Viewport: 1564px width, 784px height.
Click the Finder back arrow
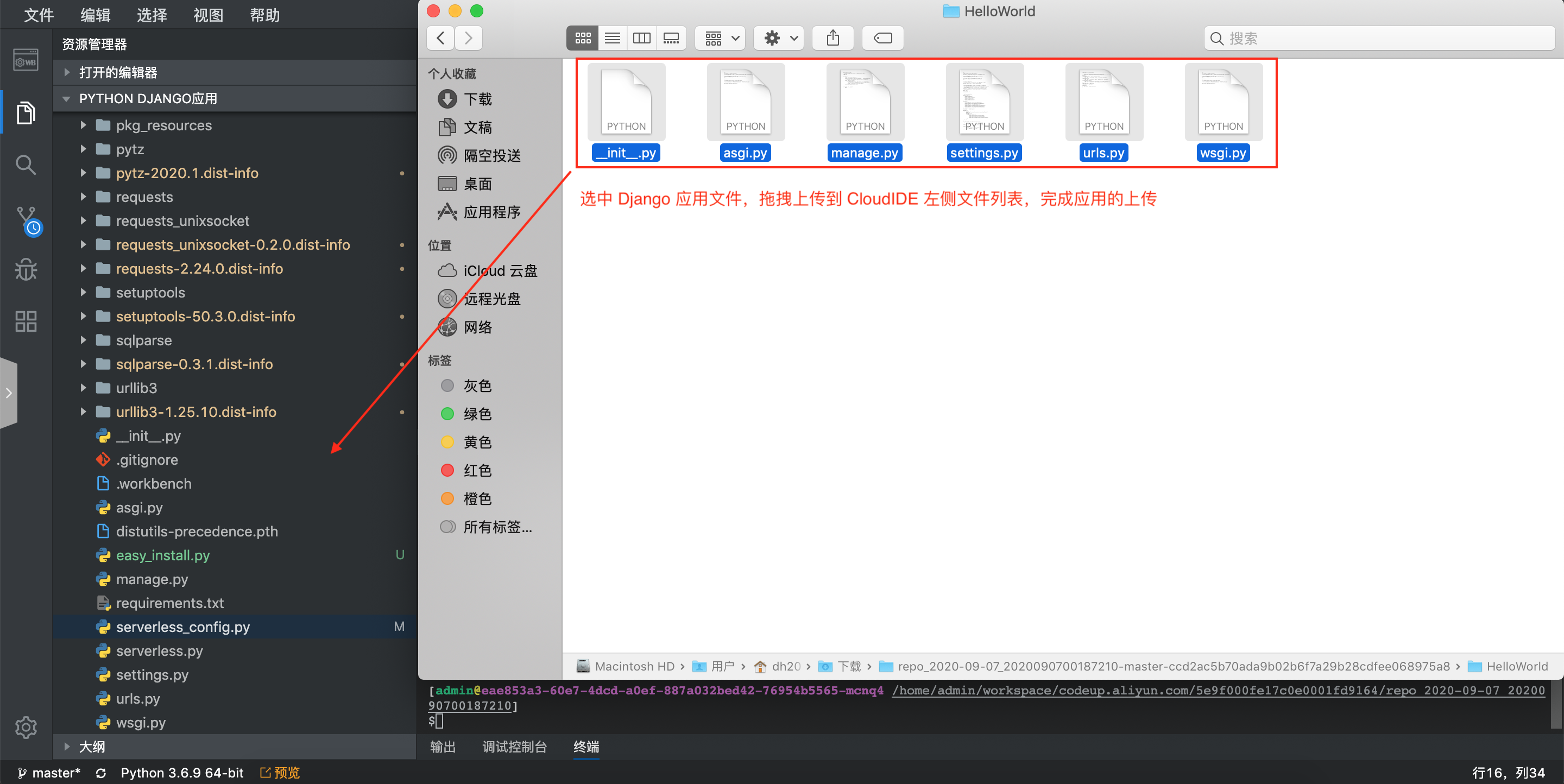coord(442,38)
